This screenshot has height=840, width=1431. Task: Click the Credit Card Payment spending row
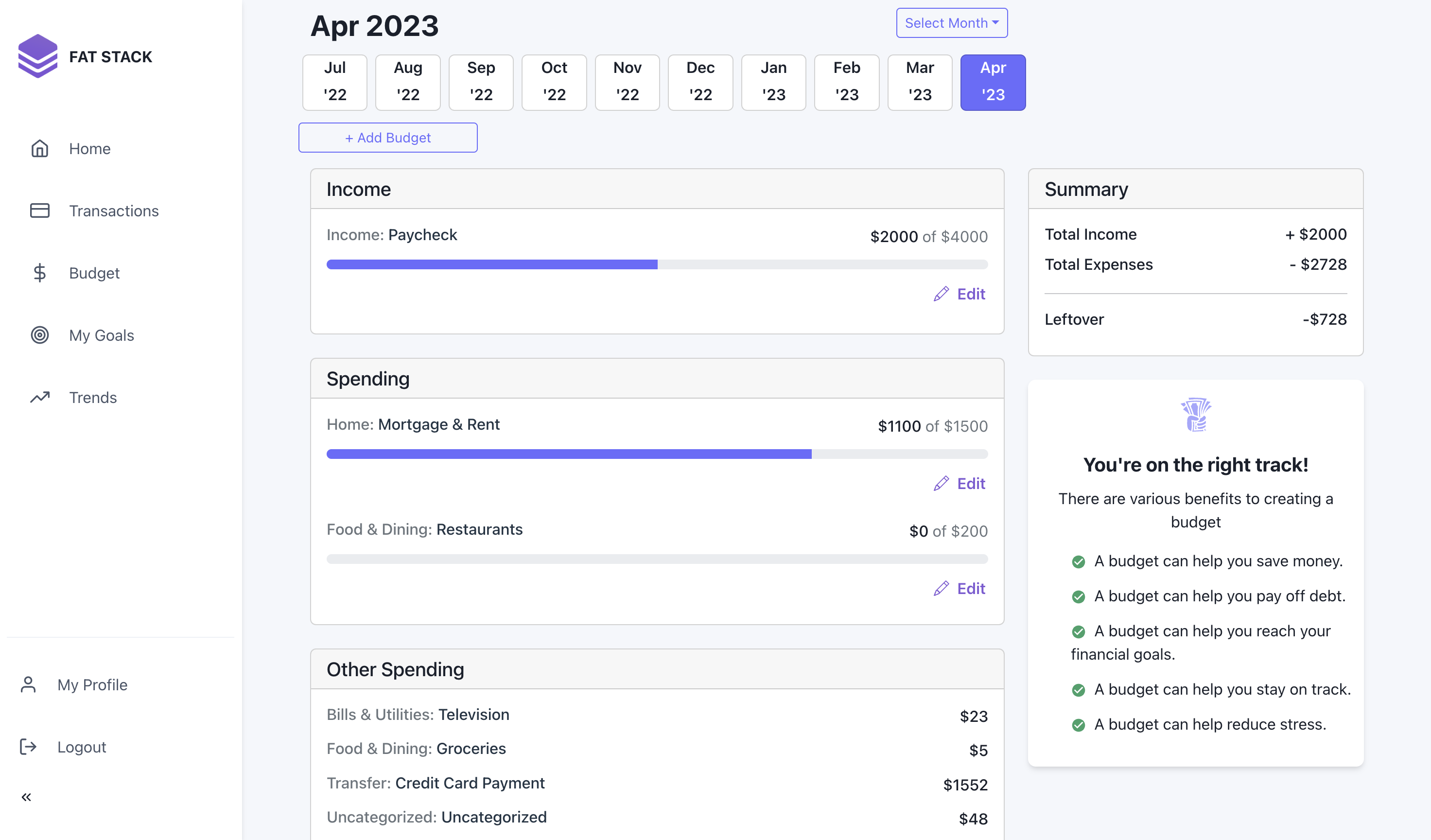point(657,784)
